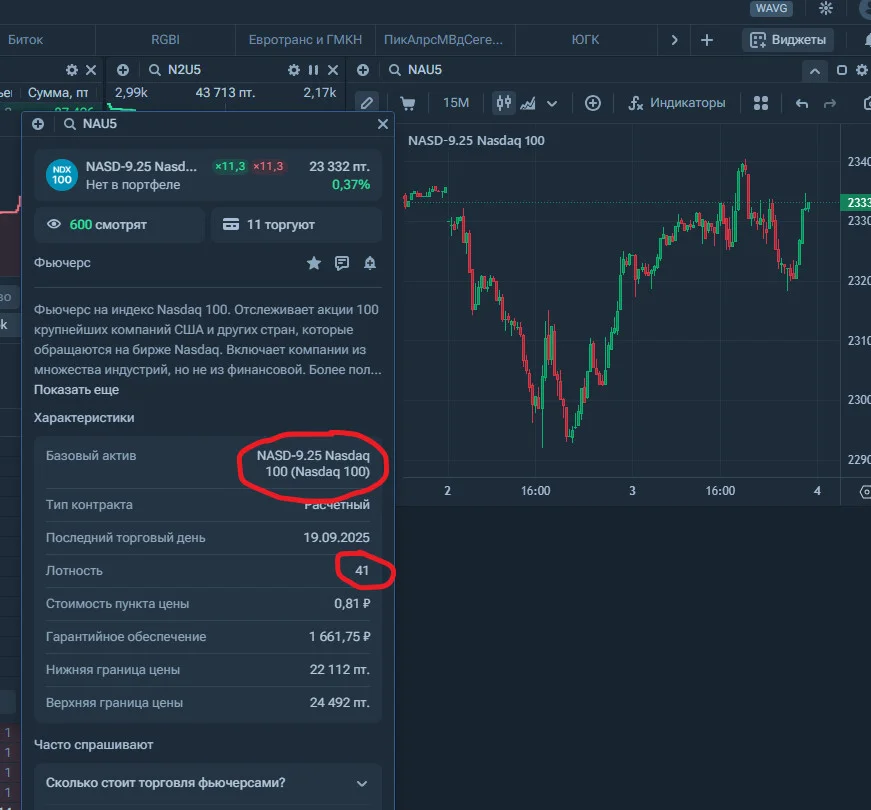Viewport: 871px width, 810px height.
Task: Open the Евротранс и ГМКН tab
Action: point(305,40)
